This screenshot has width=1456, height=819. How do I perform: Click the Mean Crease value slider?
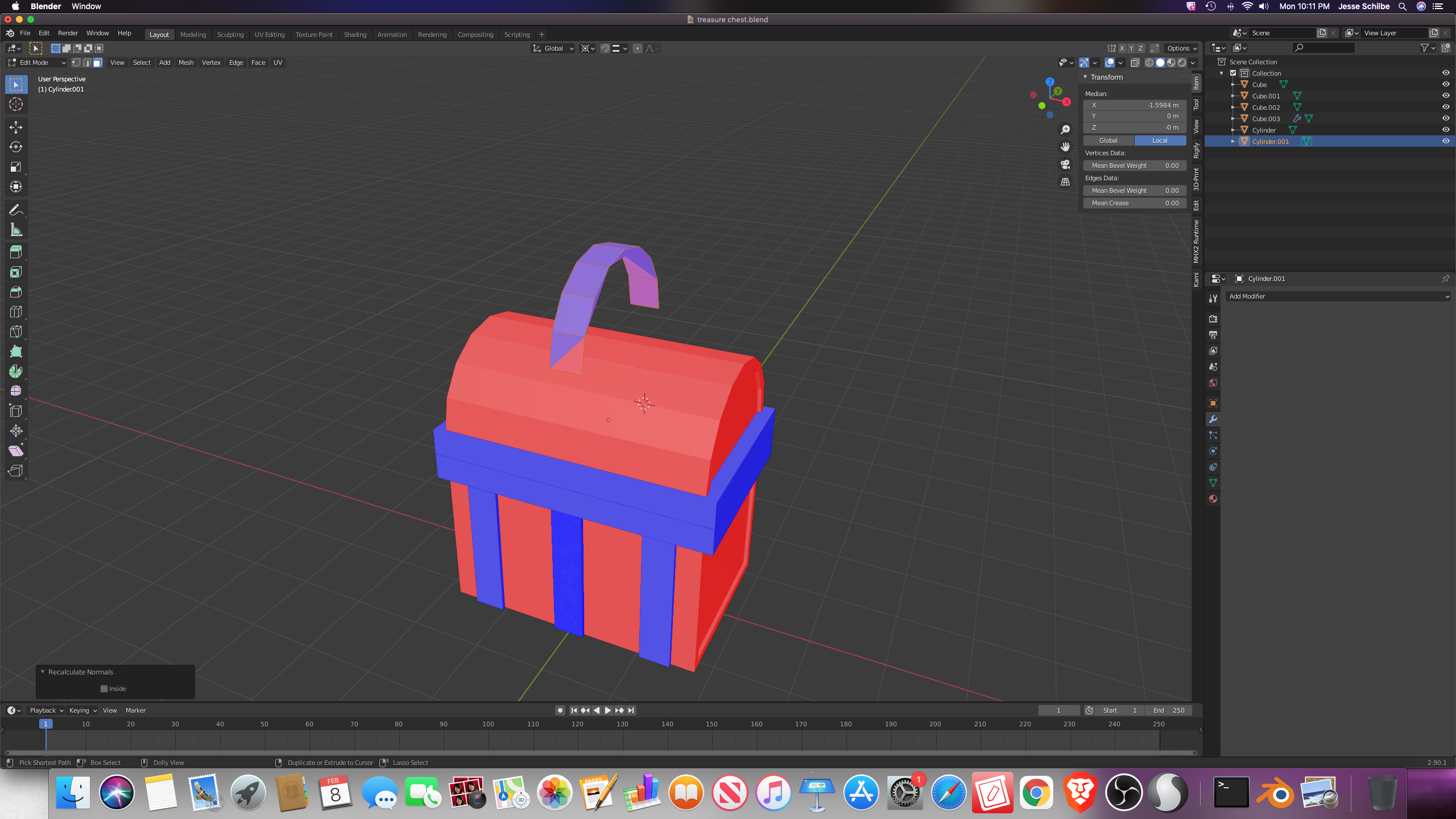(x=1134, y=203)
